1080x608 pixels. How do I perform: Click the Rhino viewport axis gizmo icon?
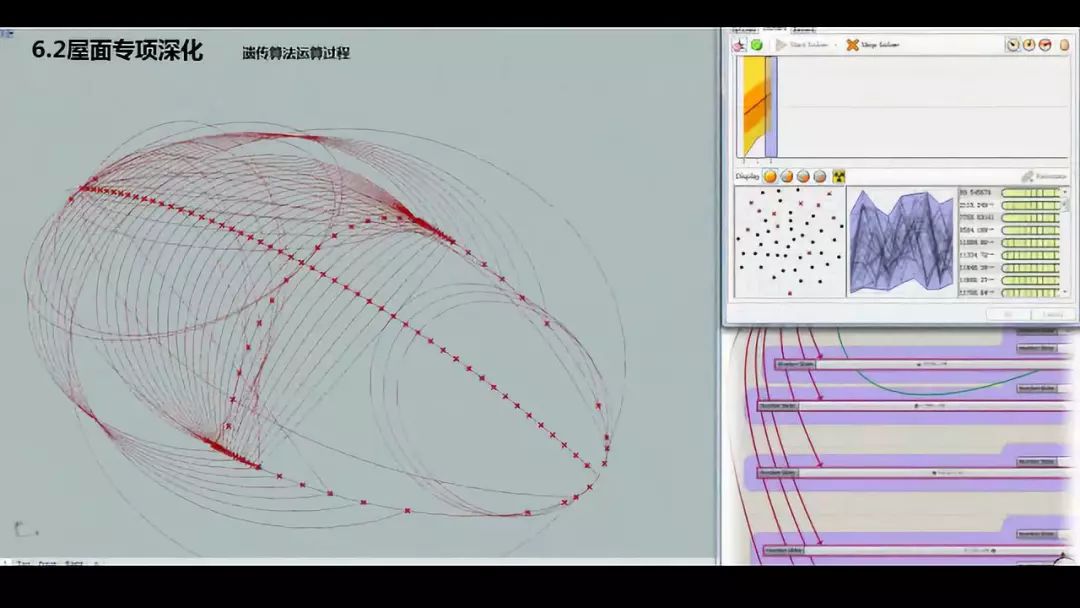coord(25,530)
